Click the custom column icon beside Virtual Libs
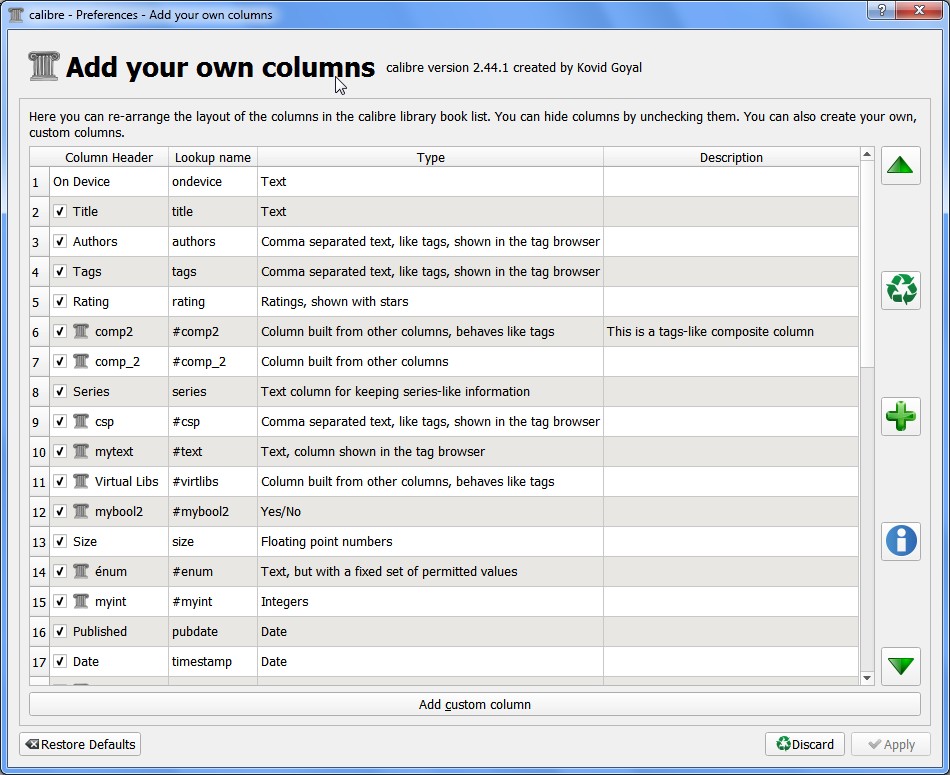The image size is (950, 775). click(81, 482)
